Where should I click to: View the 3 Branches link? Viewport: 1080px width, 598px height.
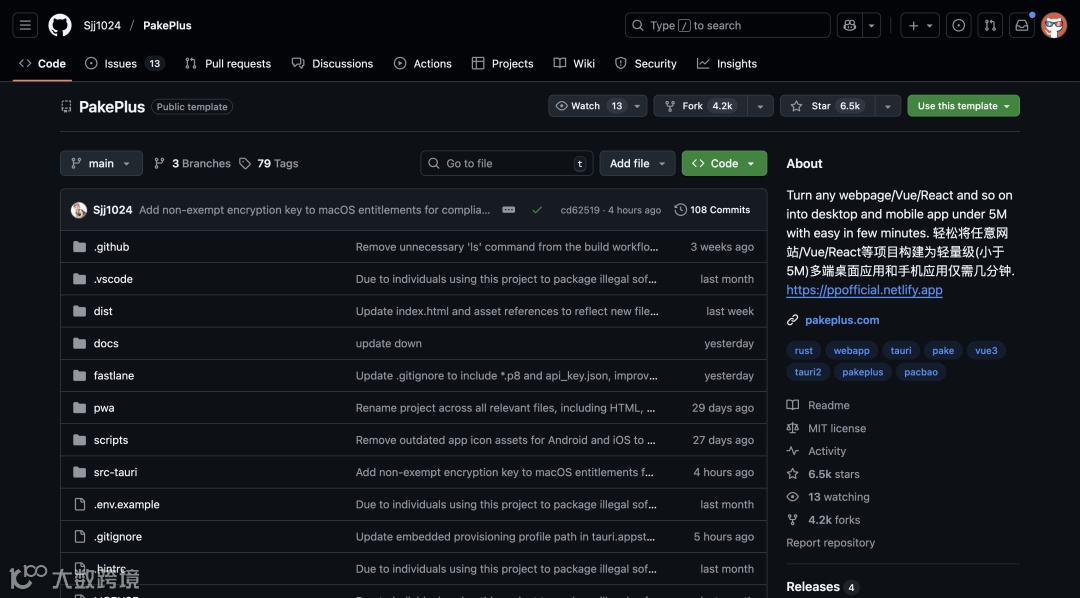pos(192,163)
